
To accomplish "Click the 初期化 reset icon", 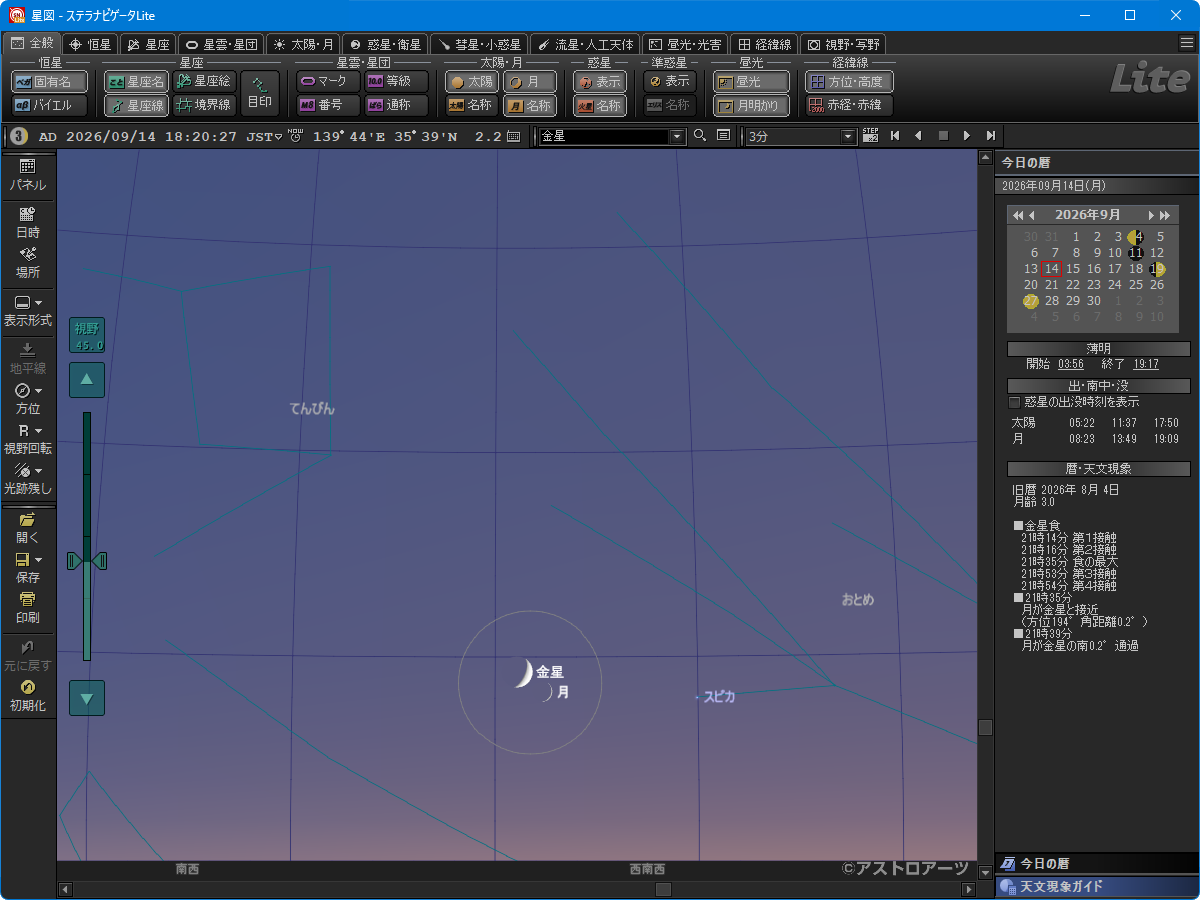I will point(28,695).
